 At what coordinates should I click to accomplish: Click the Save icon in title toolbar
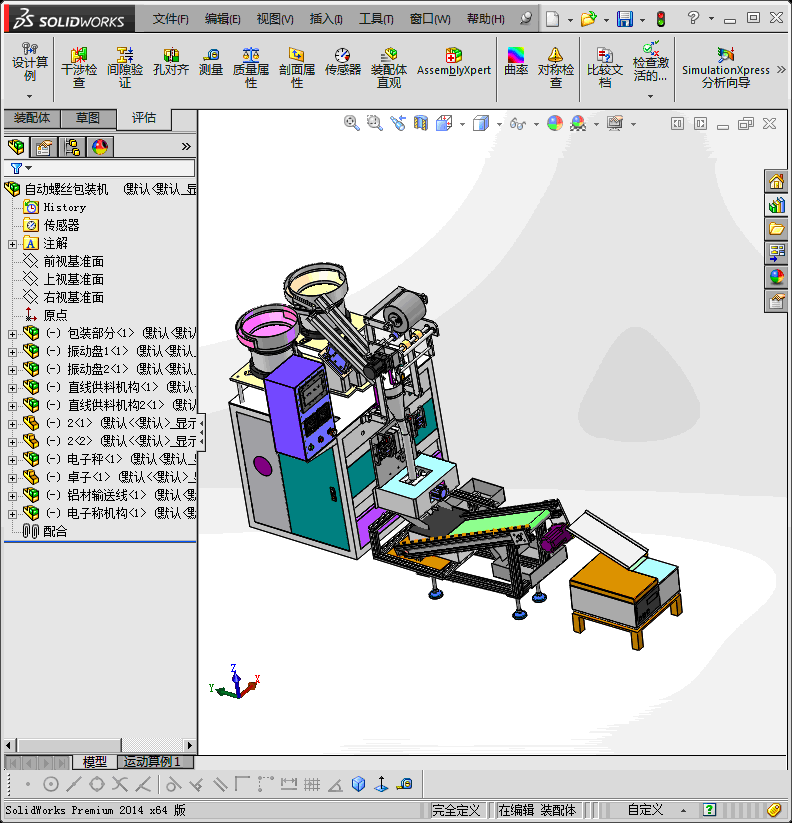pyautogui.click(x=625, y=19)
